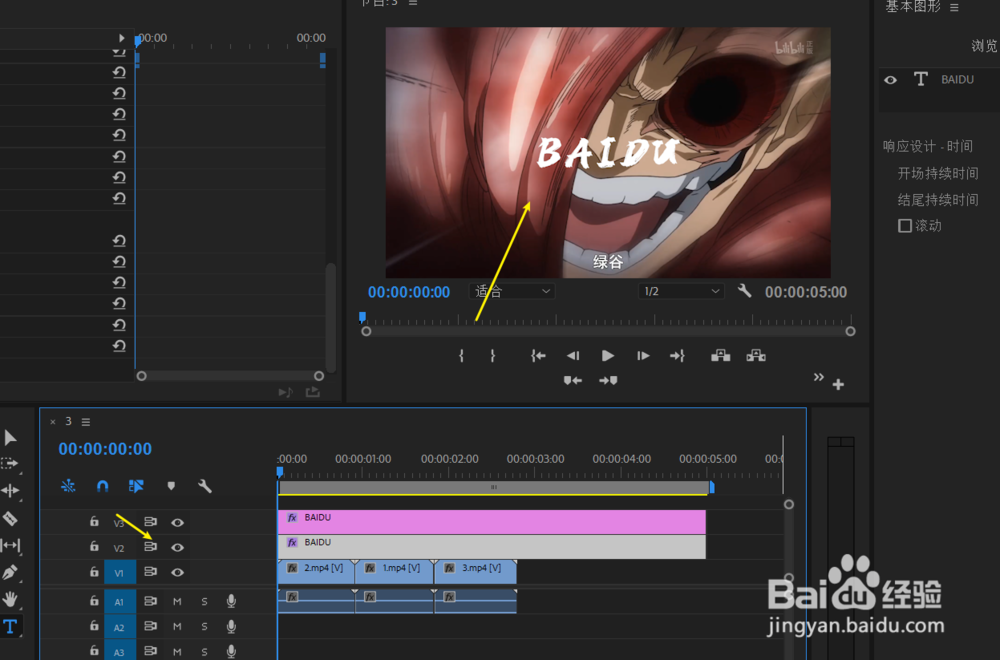
Task: Click the Extract button
Action: click(756, 356)
